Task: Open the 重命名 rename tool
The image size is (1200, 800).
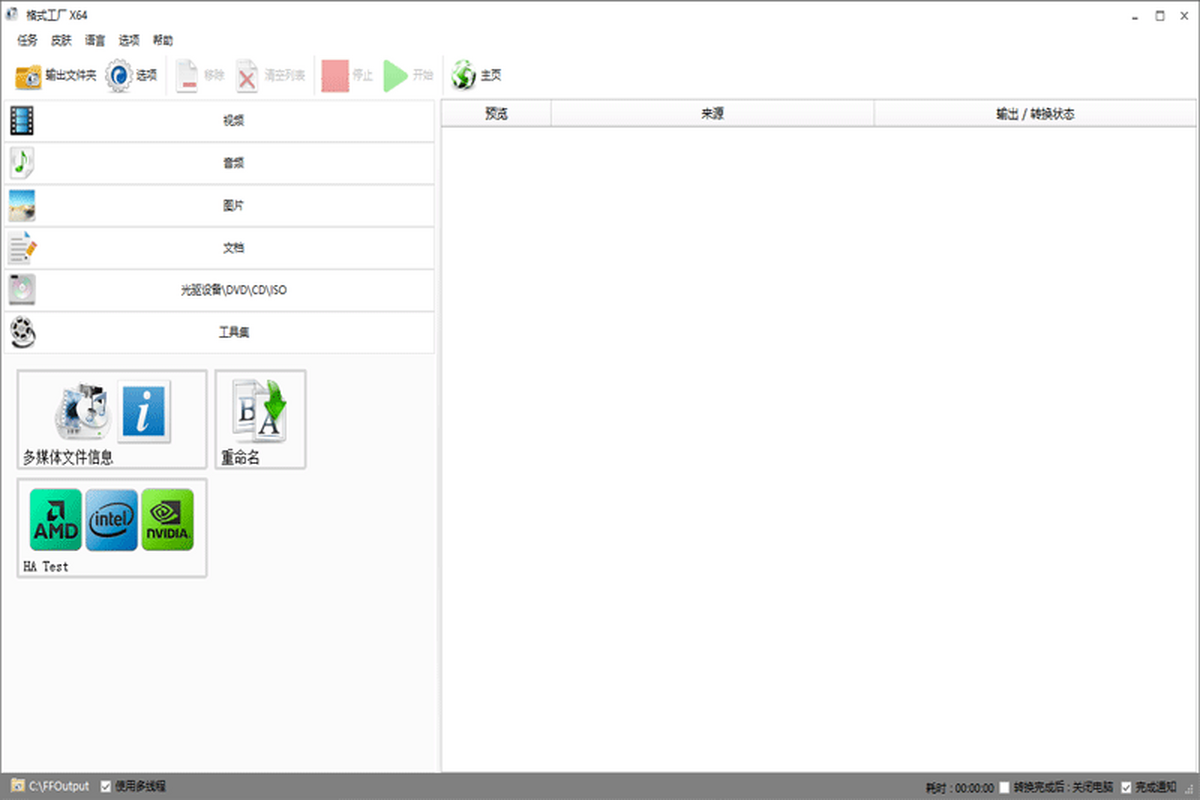Action: pyautogui.click(x=261, y=420)
